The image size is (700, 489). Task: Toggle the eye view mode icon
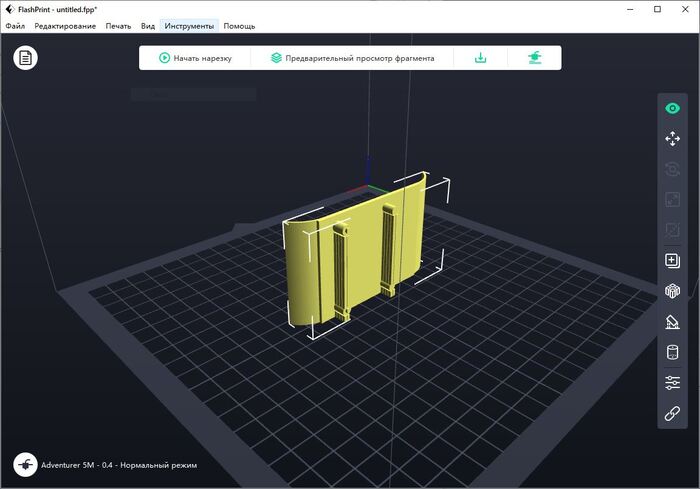(x=672, y=109)
